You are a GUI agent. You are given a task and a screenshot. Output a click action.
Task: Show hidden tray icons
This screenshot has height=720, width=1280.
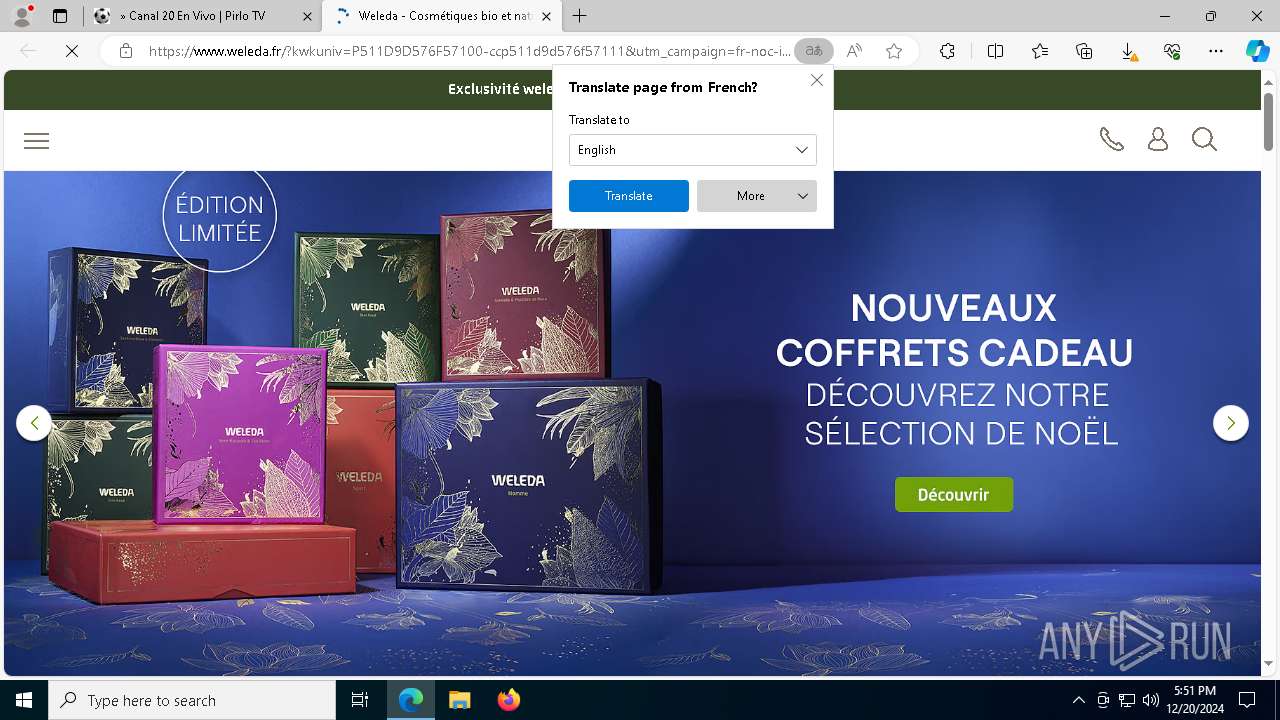pyautogui.click(x=1078, y=700)
